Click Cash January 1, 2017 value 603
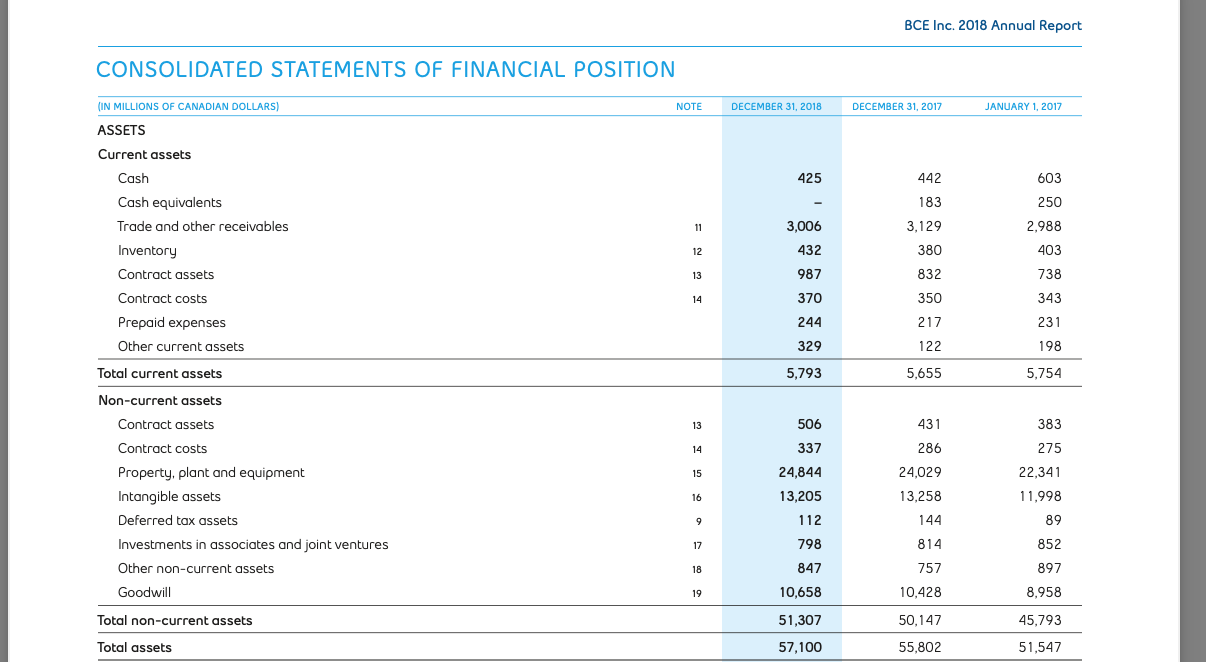Image resolution: width=1206 pixels, height=662 pixels. 1050,178
